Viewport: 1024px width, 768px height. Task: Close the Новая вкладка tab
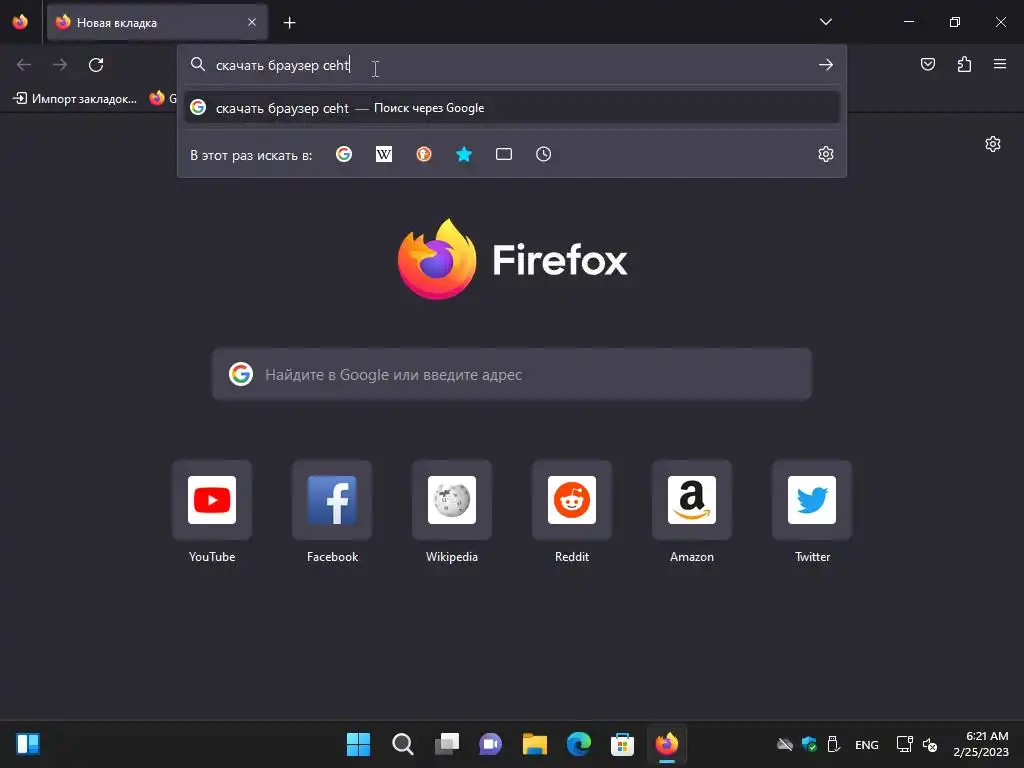(x=252, y=22)
